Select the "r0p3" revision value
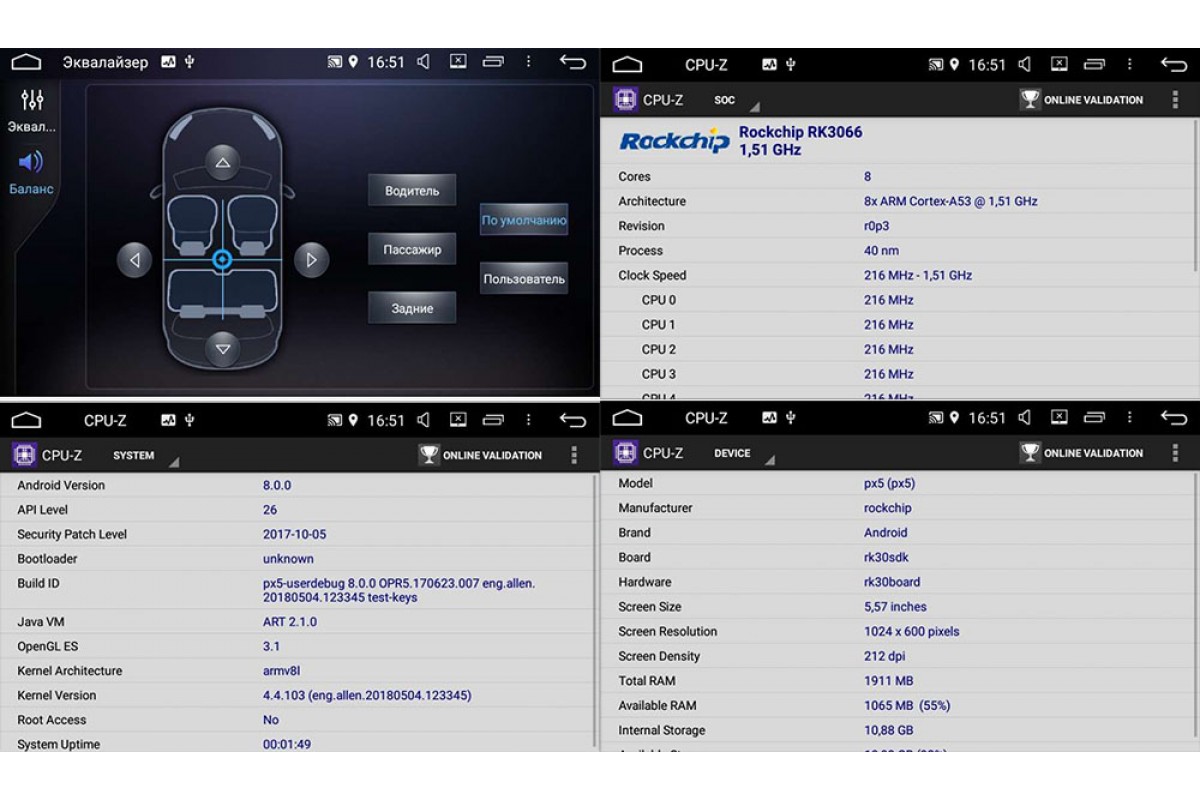Screen dimensions: 1200x800 pos(877,226)
